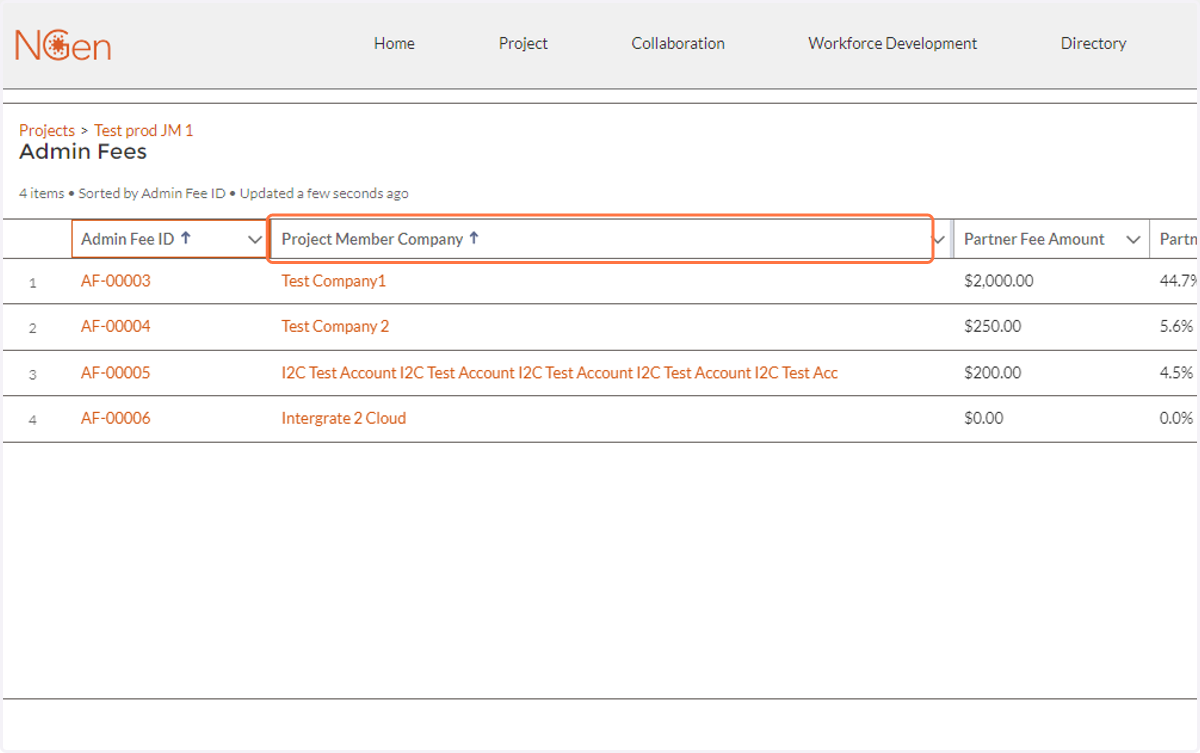Screen dimensions: 1200x753
Task: Open the Workforce Development menu item
Action: tap(893, 43)
